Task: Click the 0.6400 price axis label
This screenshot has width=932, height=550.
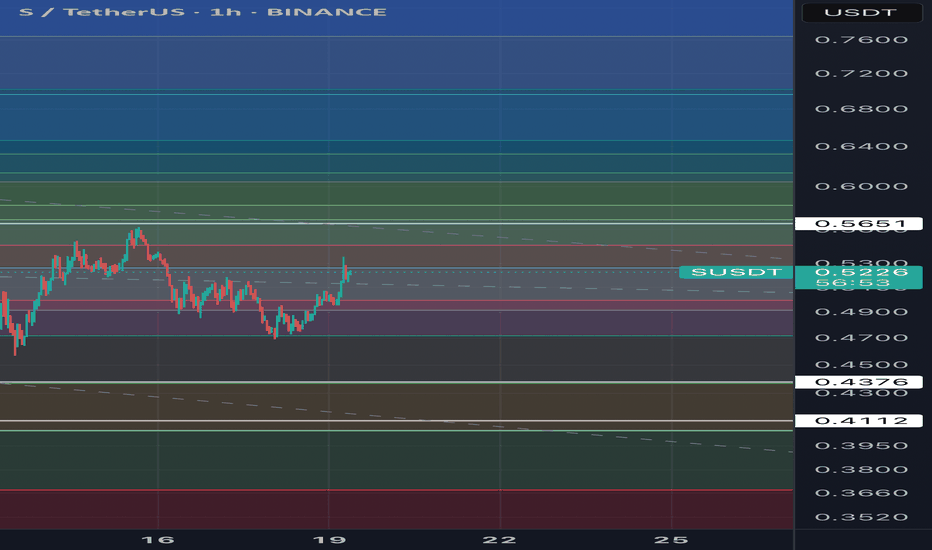Action: tap(861, 146)
